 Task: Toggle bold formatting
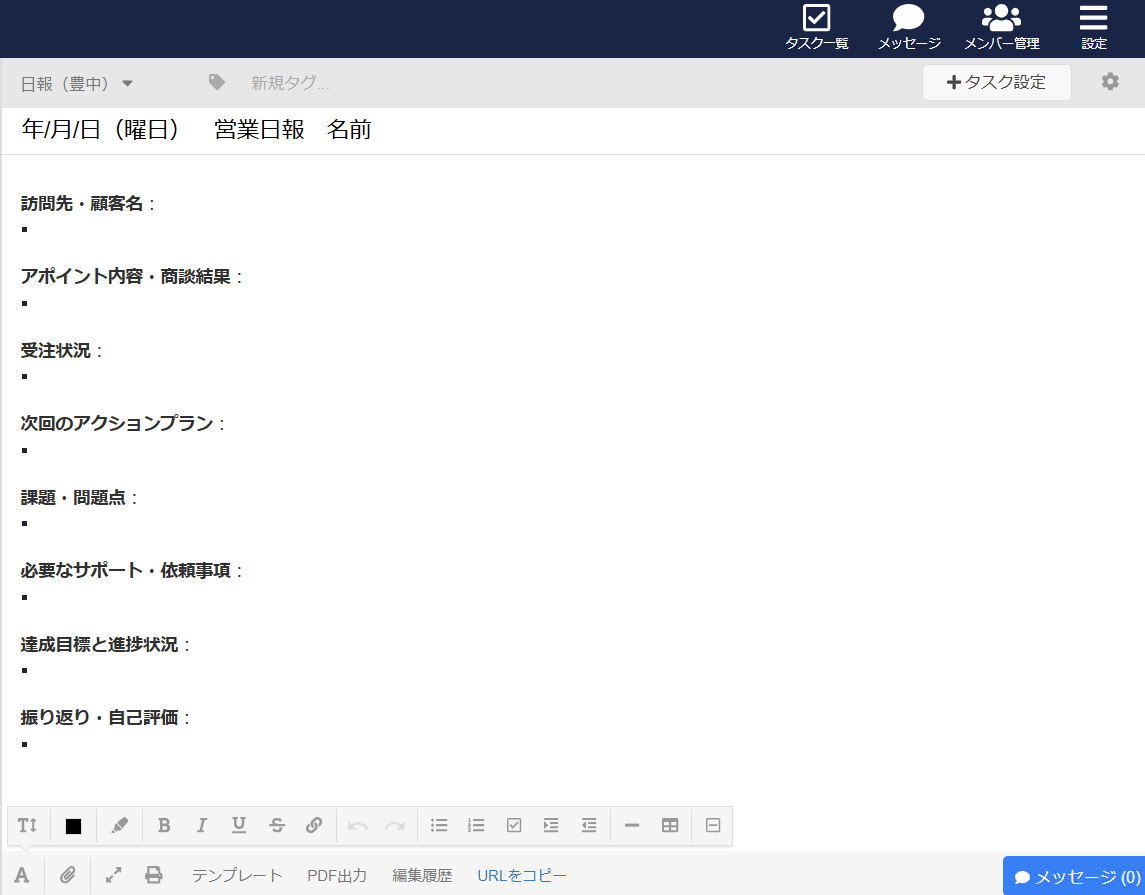click(x=163, y=825)
